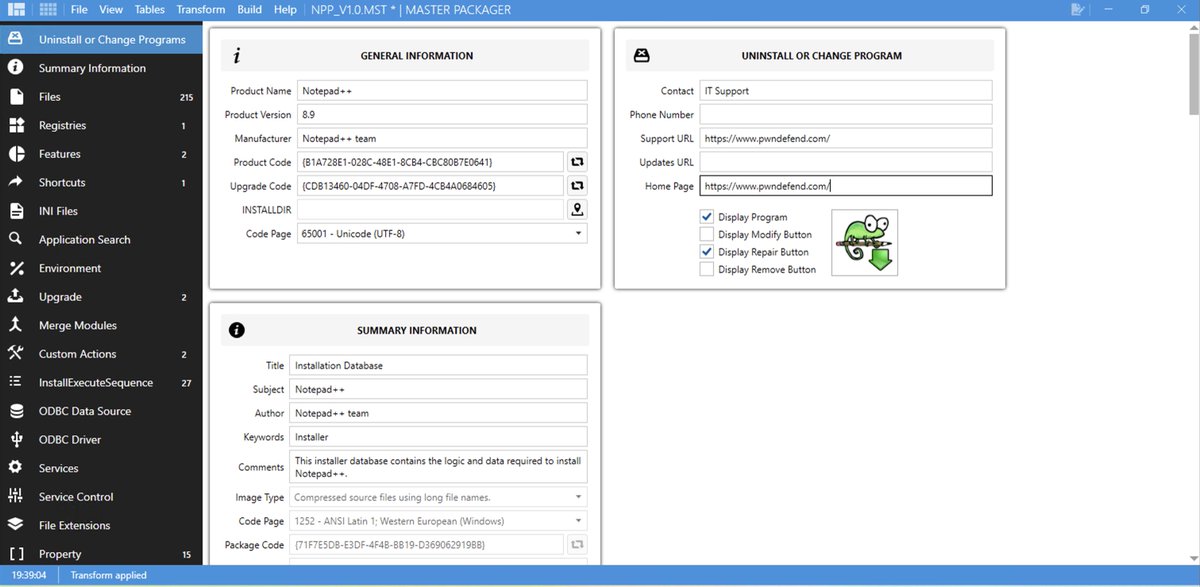Viewport: 1200px width, 587px height.
Task: Uncheck the Display Program checkbox
Action: point(707,217)
